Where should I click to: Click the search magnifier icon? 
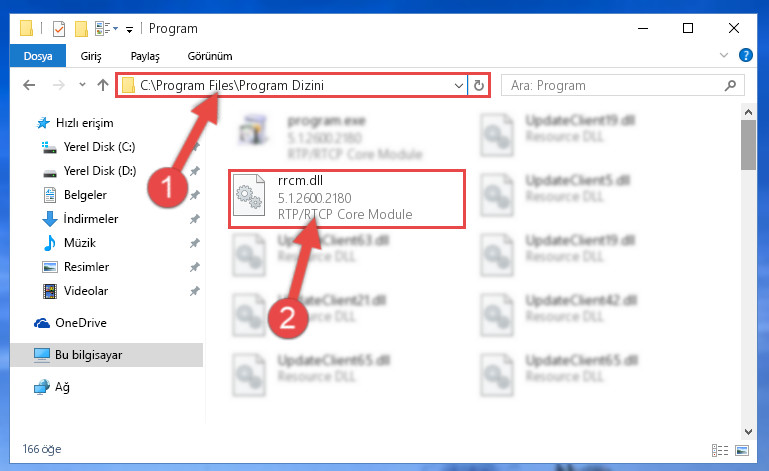point(730,85)
